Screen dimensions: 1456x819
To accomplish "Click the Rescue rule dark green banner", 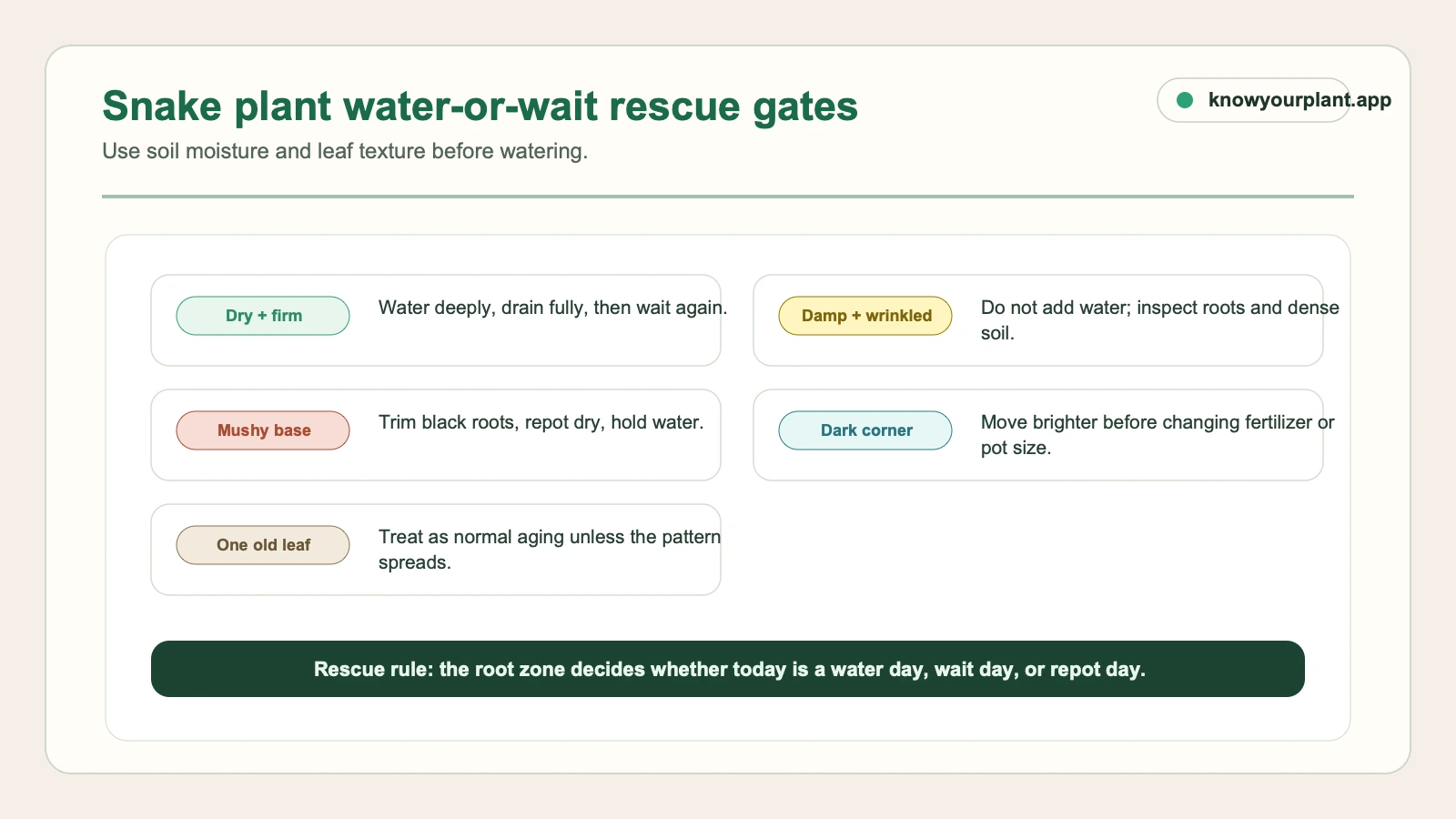I will click(728, 669).
